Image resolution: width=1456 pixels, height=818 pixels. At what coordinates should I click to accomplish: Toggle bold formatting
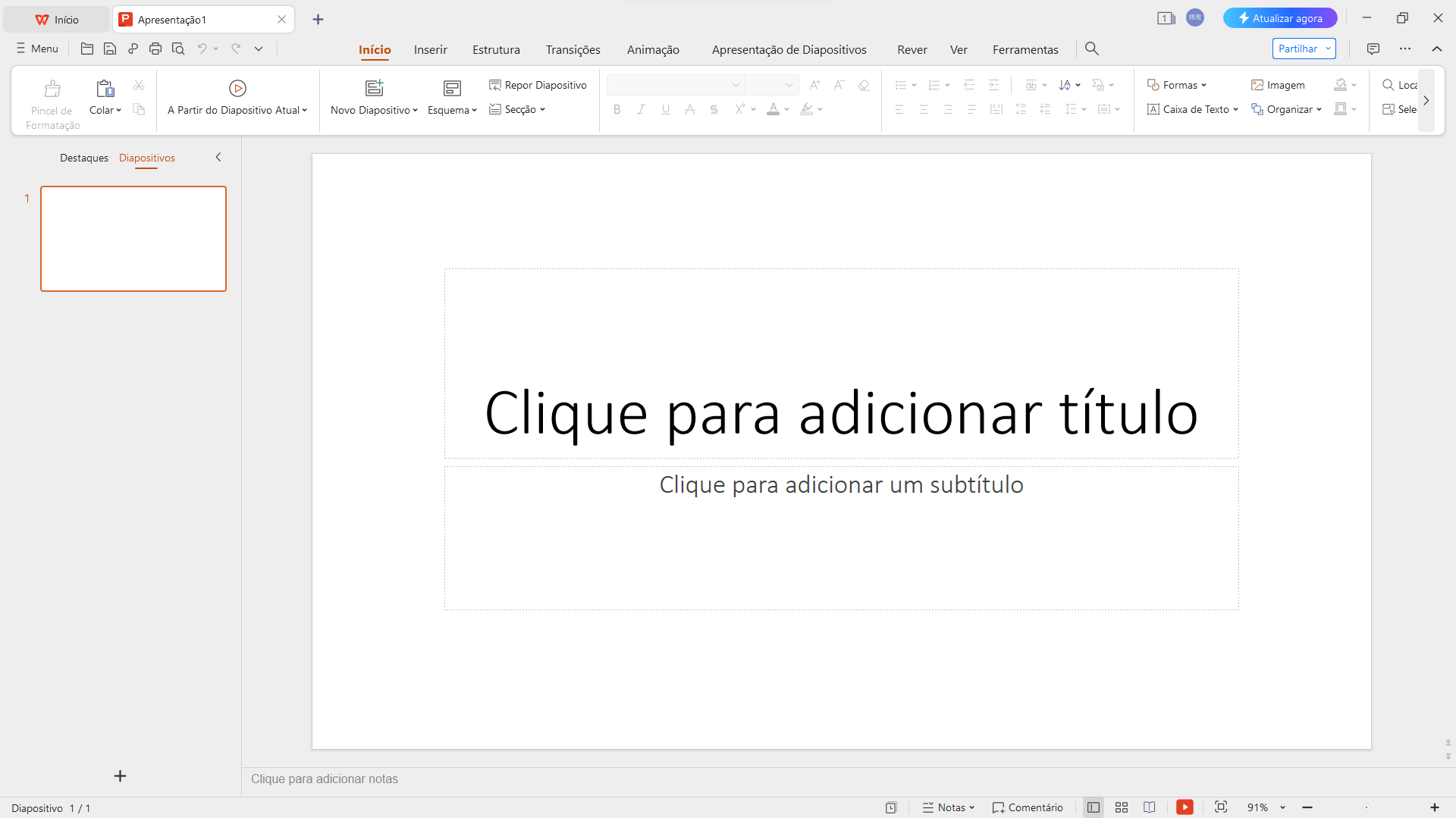[x=617, y=109]
